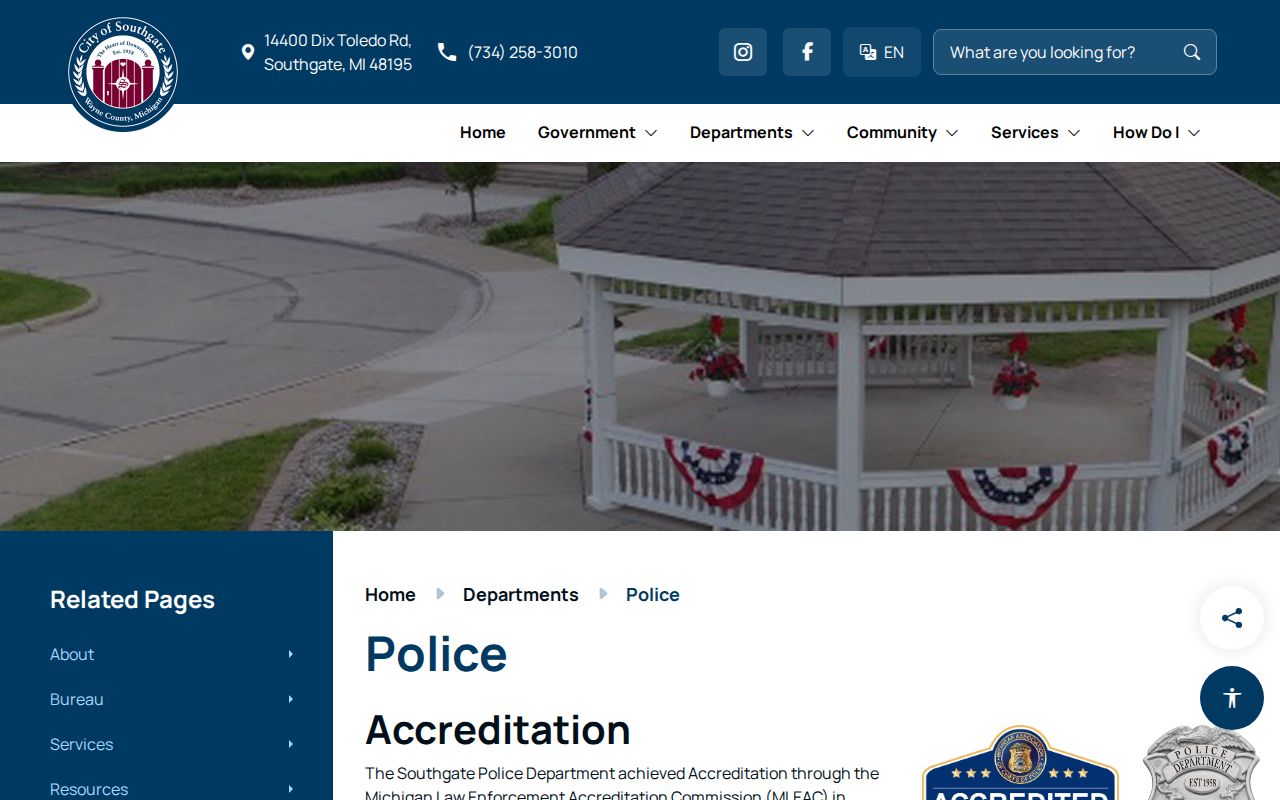This screenshot has height=800, width=1280.
Task: Go to the Home navigation item
Action: tap(483, 132)
